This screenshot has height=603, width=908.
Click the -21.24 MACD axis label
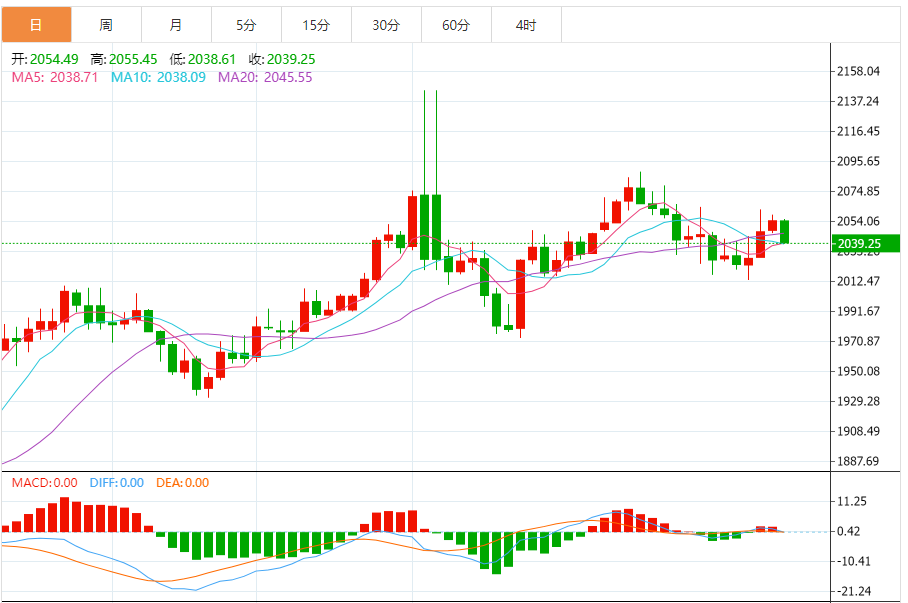[852, 591]
